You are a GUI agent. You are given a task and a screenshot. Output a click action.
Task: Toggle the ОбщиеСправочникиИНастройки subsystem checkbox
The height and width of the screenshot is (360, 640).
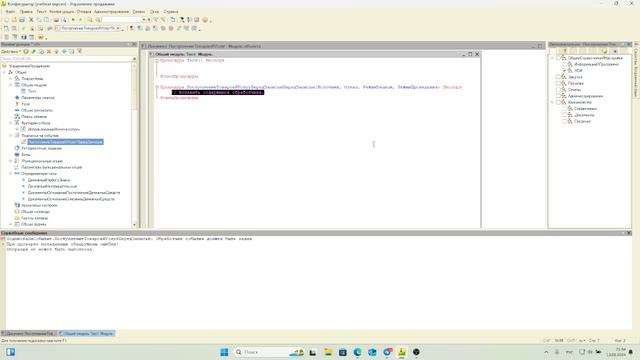pos(559,58)
